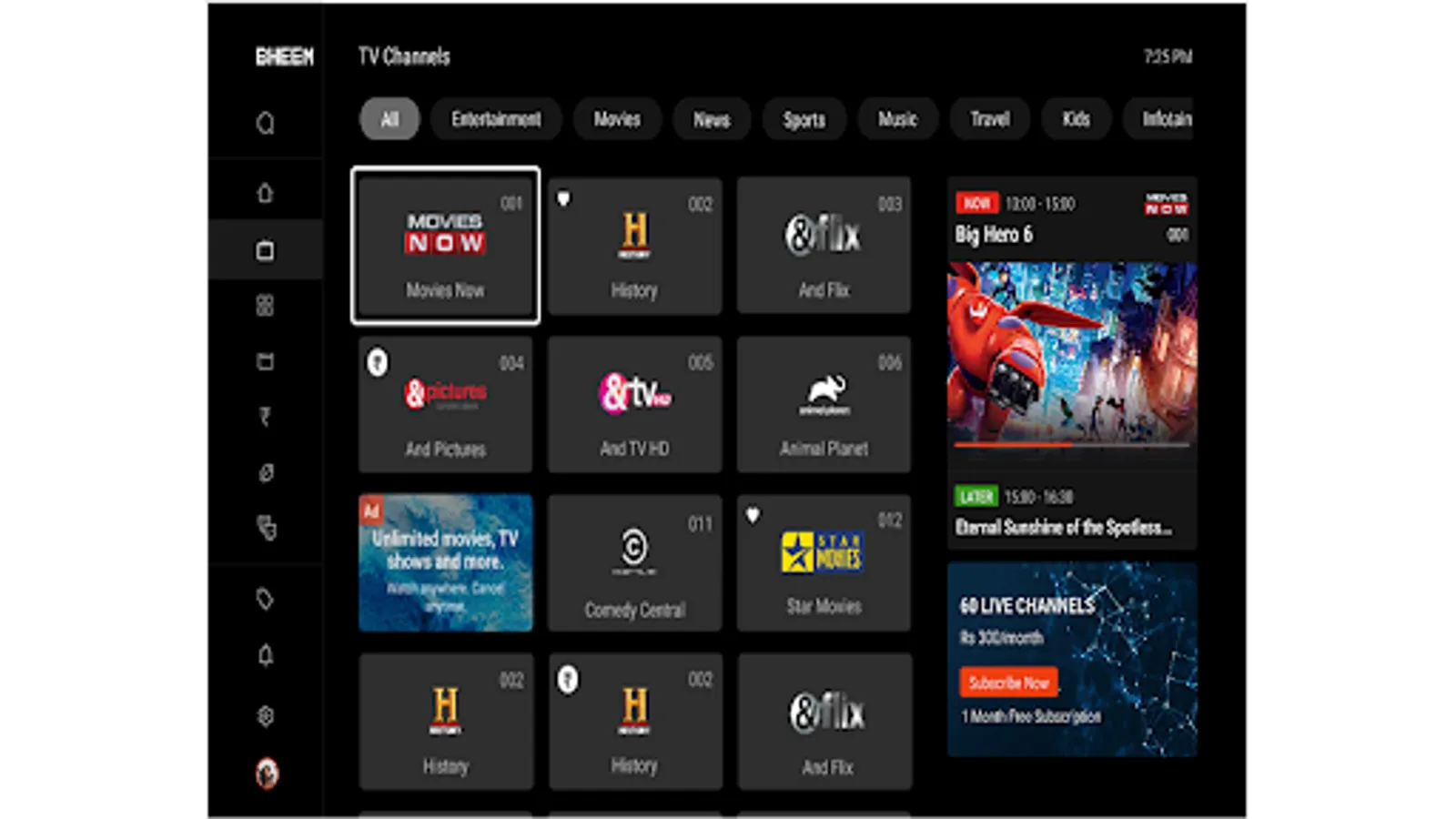Select the All category tab
Image resolution: width=1456 pixels, height=819 pixels.
pos(389,119)
